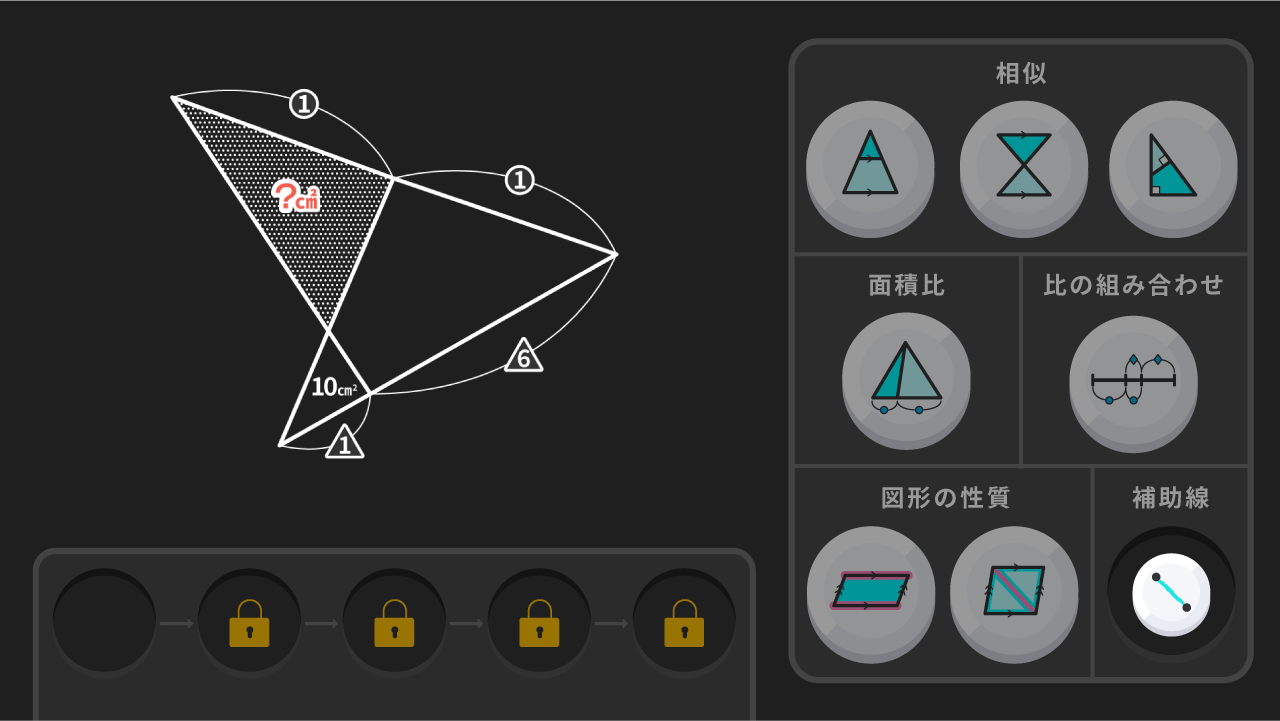This screenshot has width=1280, height=721.
Task: Click the second locked step slot
Action: click(249, 622)
